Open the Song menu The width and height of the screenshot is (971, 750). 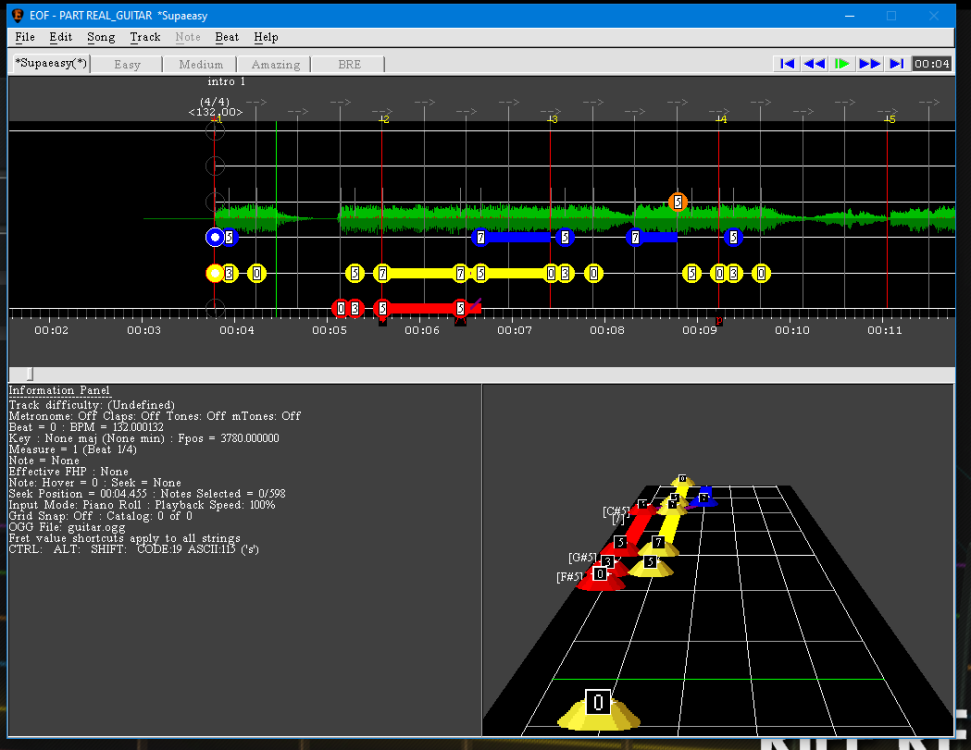point(101,37)
